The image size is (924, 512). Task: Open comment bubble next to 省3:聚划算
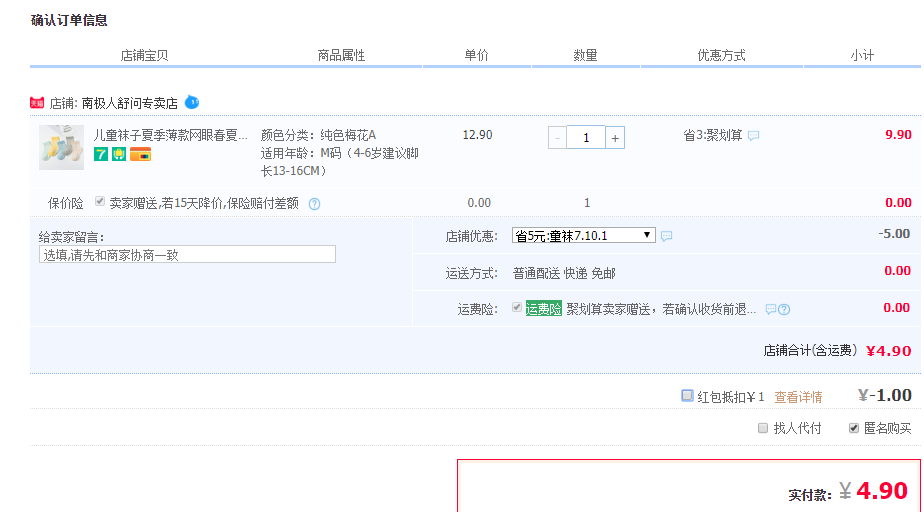click(x=753, y=136)
